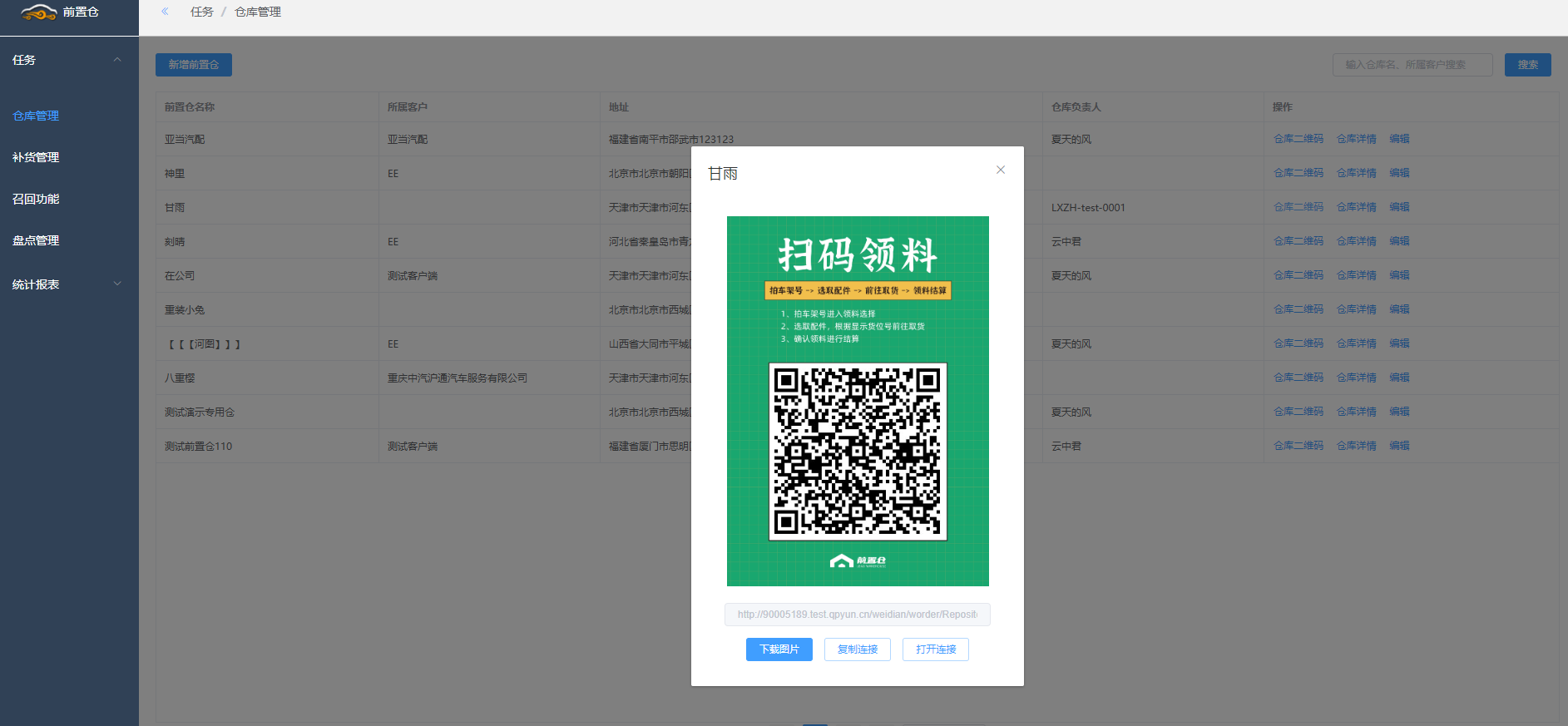Open 仓库详情 for 甘雨 row

pos(1357,207)
